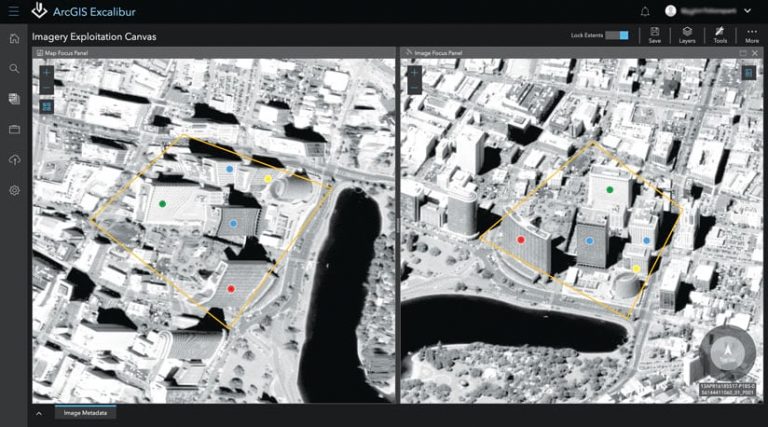
Task: Click the basemap grid button in Map Focus Panel
Action: tap(47, 106)
